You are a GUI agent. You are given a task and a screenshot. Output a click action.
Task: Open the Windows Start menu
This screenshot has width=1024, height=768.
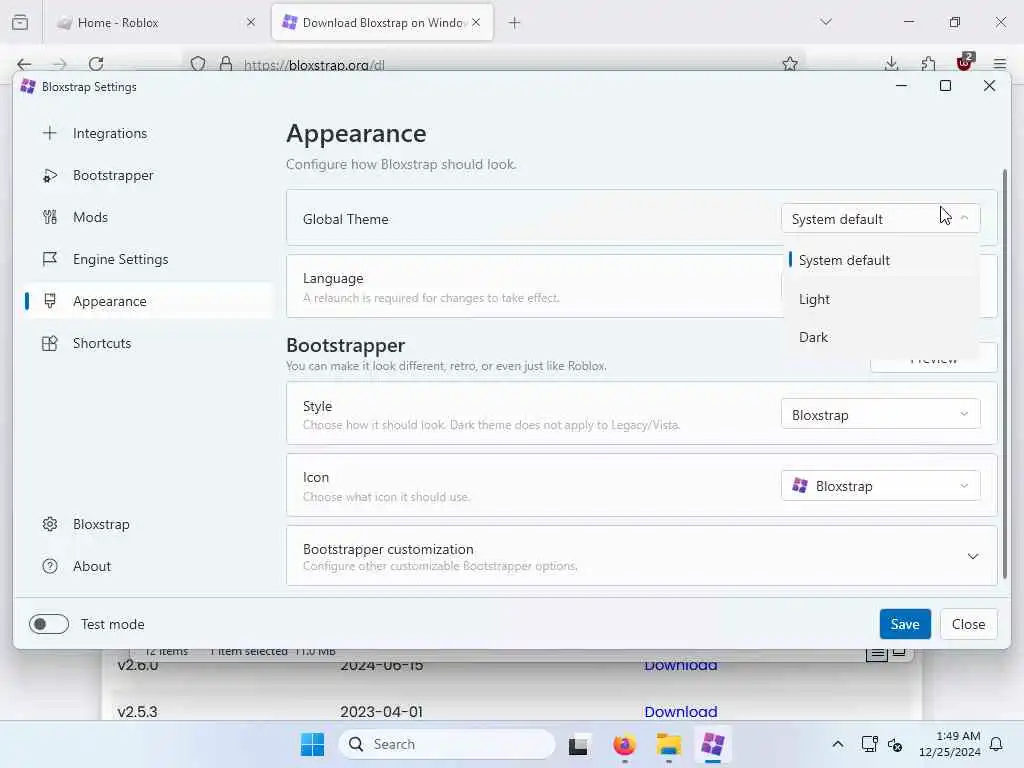click(x=312, y=744)
